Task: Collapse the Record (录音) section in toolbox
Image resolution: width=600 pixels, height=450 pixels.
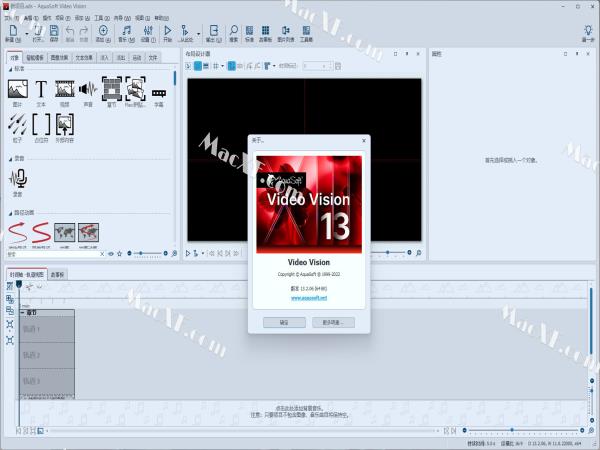Action: point(10,159)
